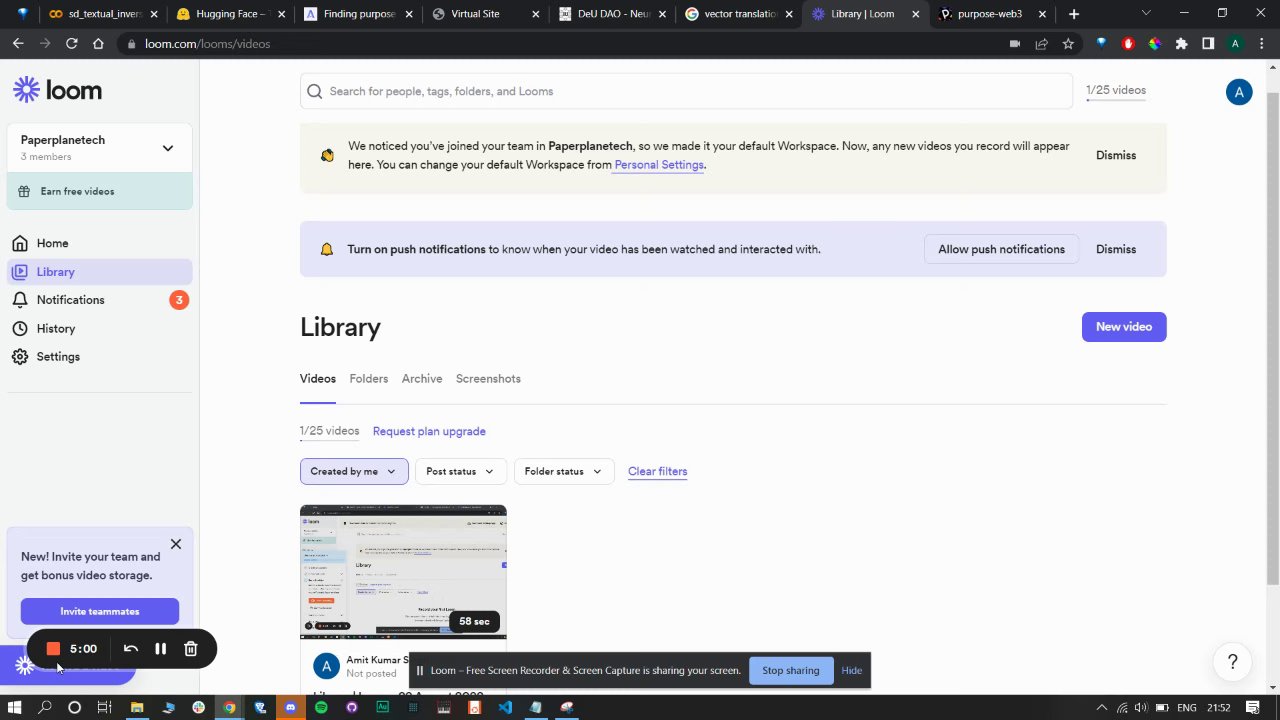Viewport: 1280px width, 720px height.
Task: Open the Extensions puzzle icon
Action: pyautogui.click(x=1181, y=44)
